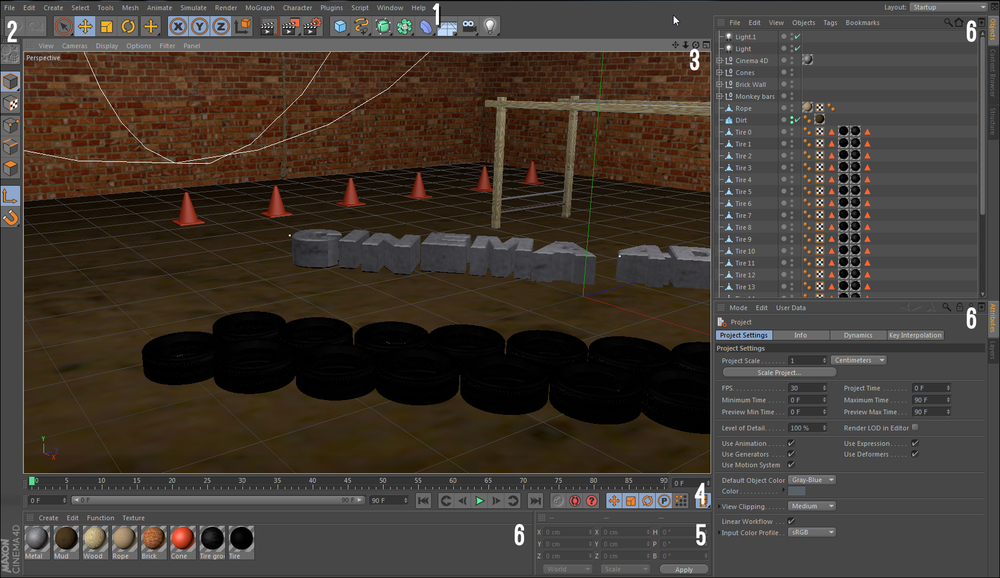
Task: Enable the Axis mode L-shaped icon
Action: point(10,196)
